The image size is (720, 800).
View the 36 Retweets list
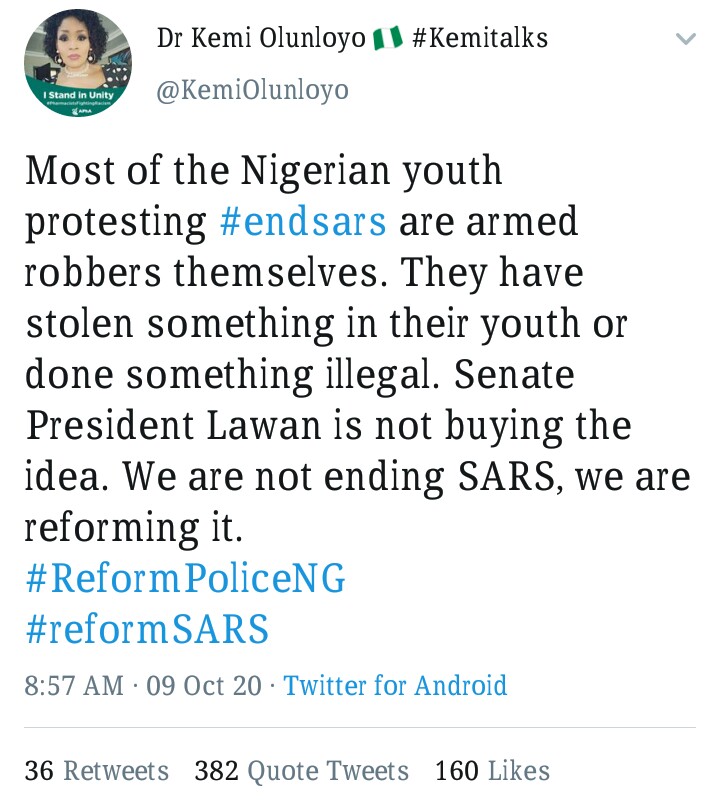click(x=97, y=771)
